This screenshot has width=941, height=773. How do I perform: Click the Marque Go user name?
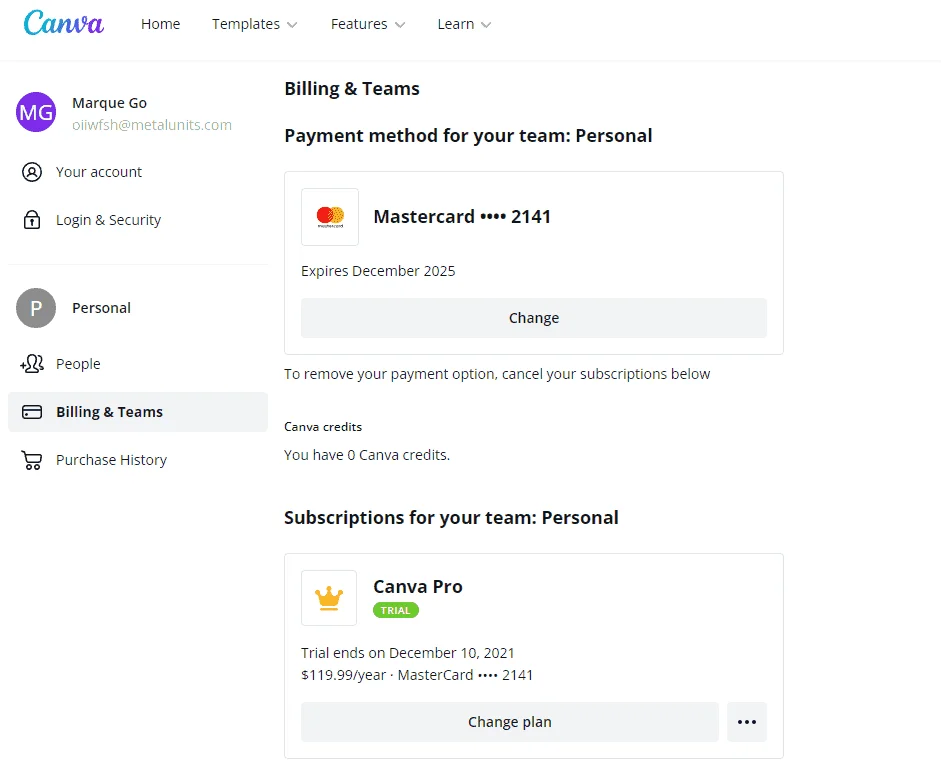(x=109, y=103)
